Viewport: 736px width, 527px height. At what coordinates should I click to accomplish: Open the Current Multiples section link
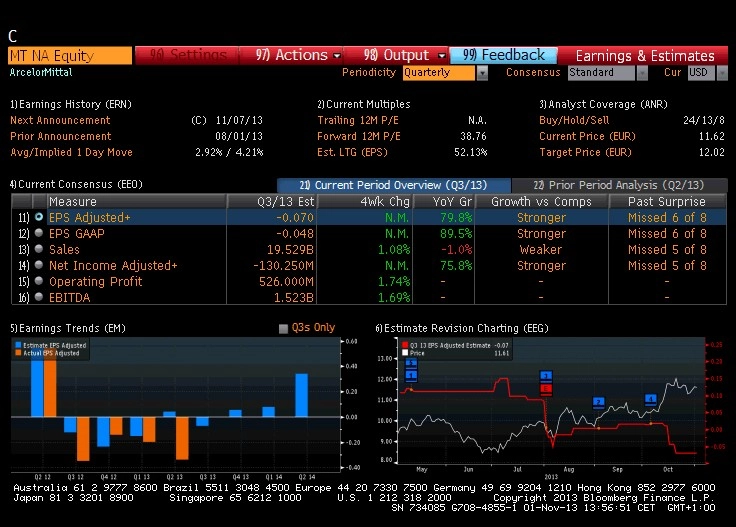point(364,104)
